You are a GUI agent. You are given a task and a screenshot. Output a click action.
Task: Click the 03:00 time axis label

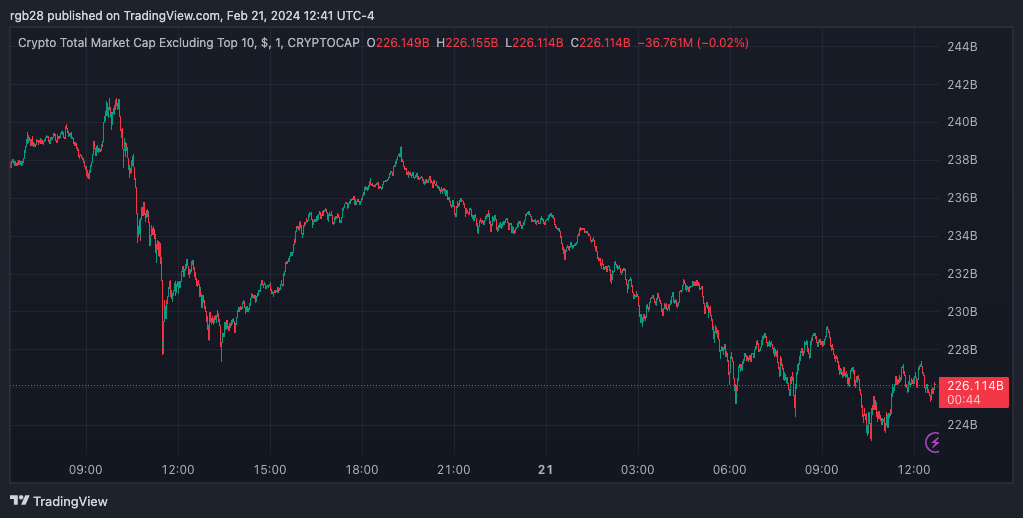[x=637, y=469]
